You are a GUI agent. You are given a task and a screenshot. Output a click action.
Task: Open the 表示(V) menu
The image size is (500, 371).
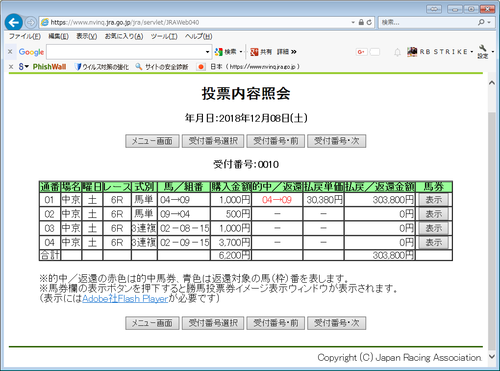coord(87,36)
